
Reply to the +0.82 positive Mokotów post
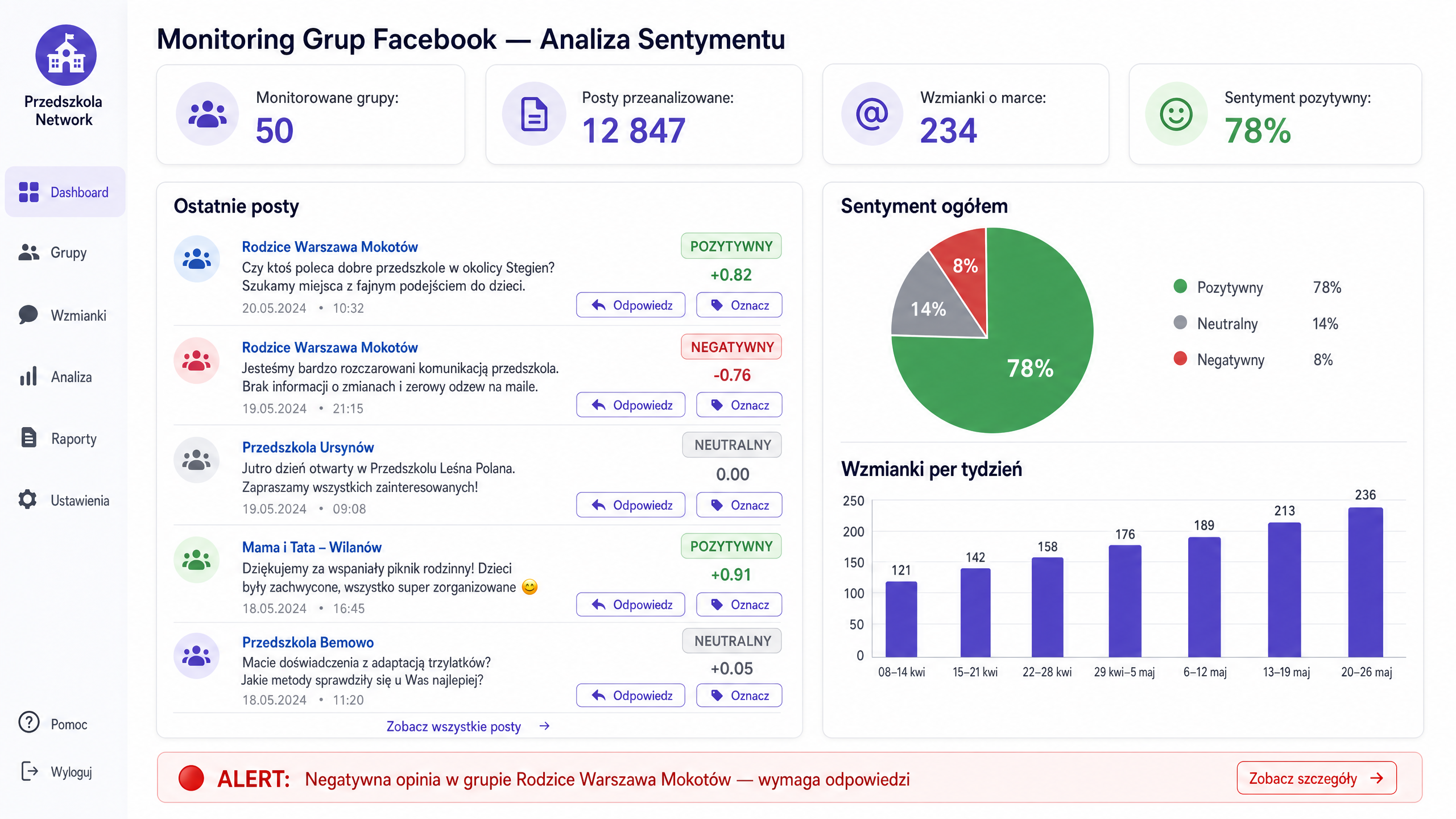(x=631, y=305)
